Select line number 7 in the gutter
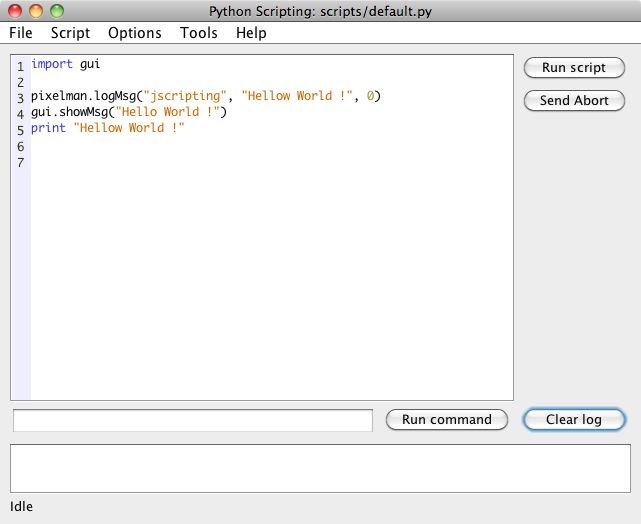 point(21,162)
